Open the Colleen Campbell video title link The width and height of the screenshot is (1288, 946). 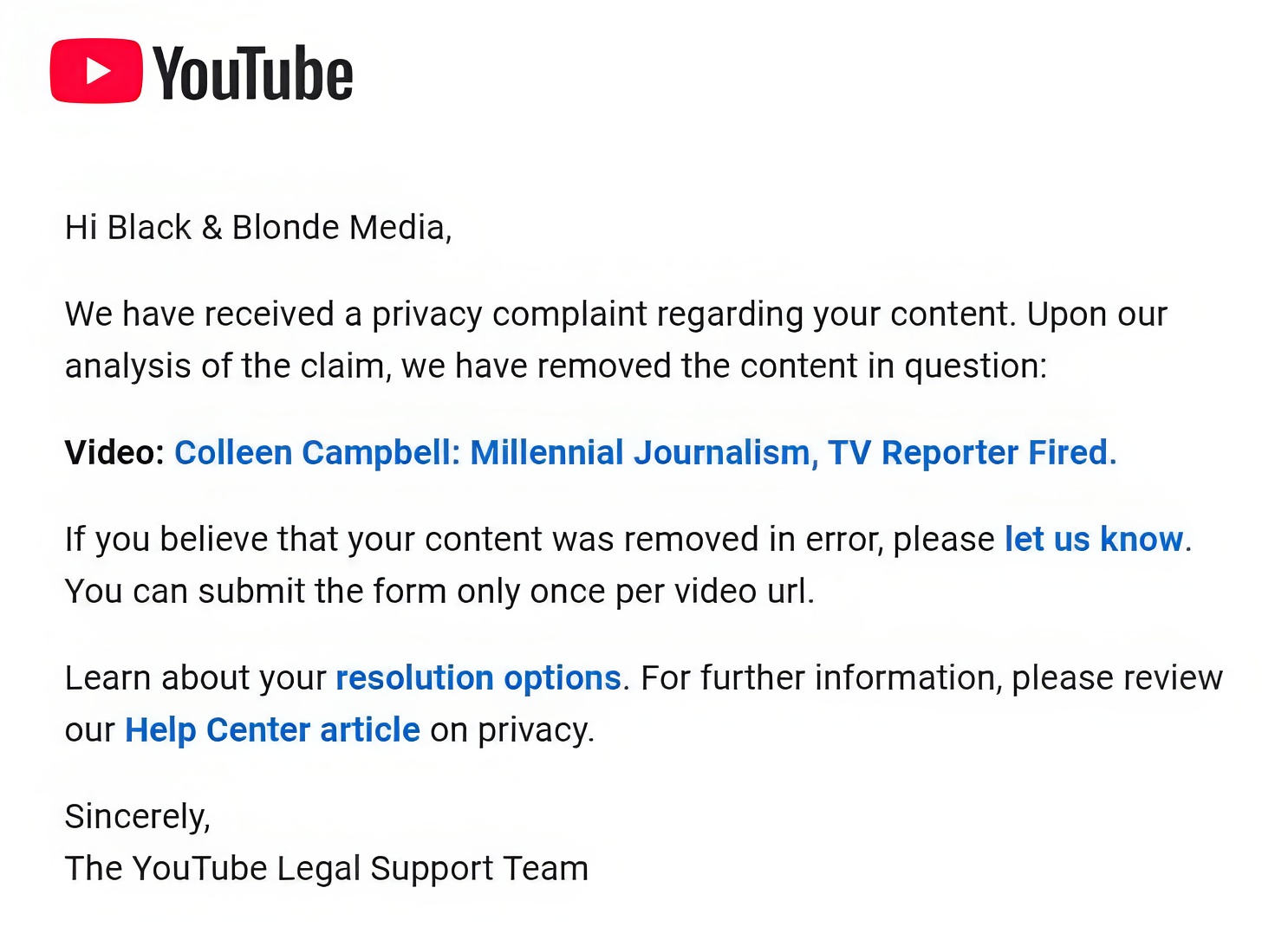pyautogui.click(x=646, y=453)
